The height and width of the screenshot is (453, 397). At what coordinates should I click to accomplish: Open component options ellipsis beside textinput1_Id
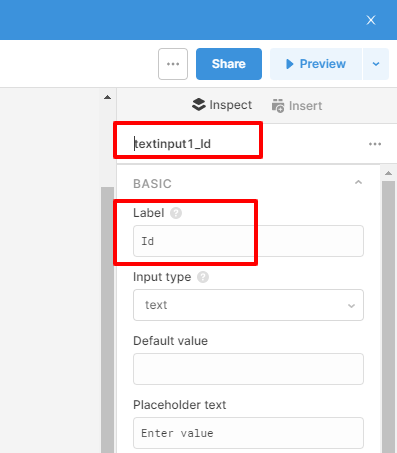(x=375, y=144)
